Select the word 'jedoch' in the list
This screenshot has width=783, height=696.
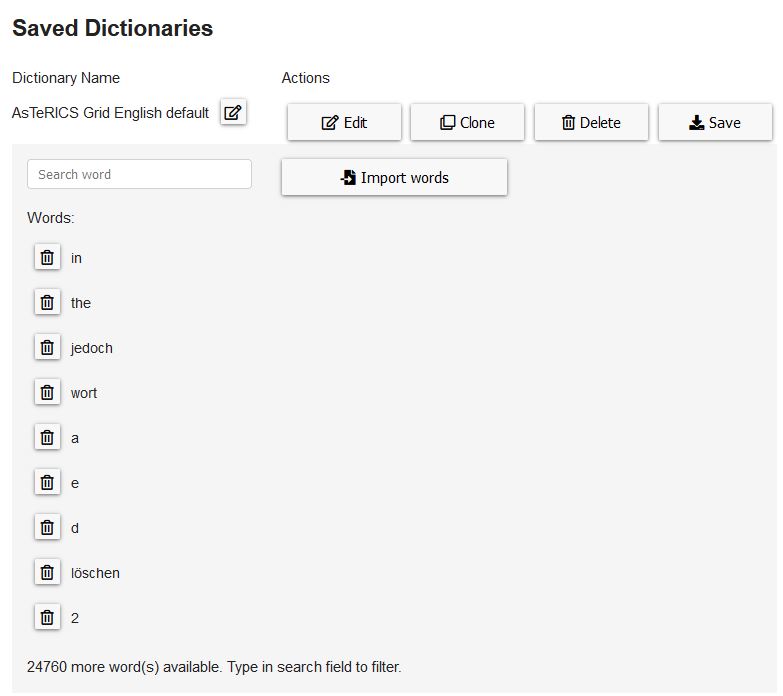pyautogui.click(x=92, y=348)
